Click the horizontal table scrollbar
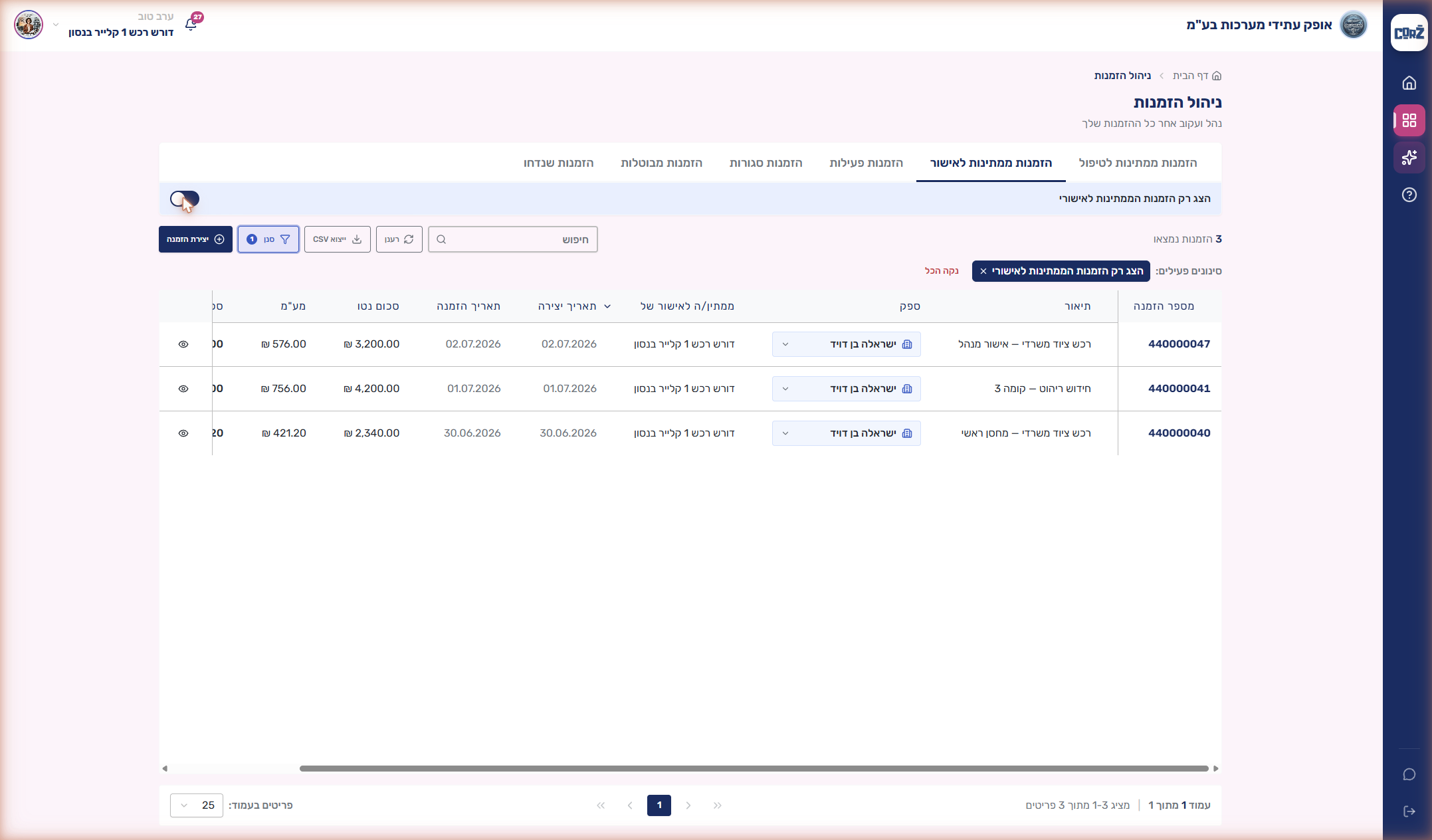Viewport: 1432px width, 840px height. (754, 768)
